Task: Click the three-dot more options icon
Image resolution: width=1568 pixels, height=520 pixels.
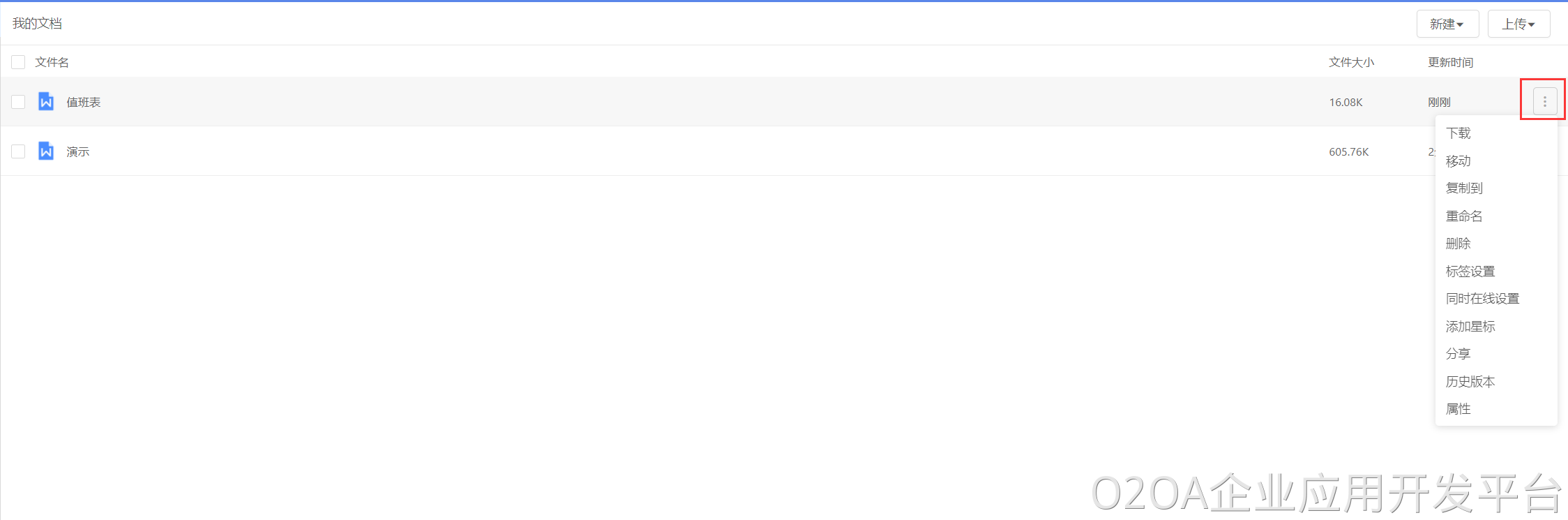Action: coord(1544,102)
